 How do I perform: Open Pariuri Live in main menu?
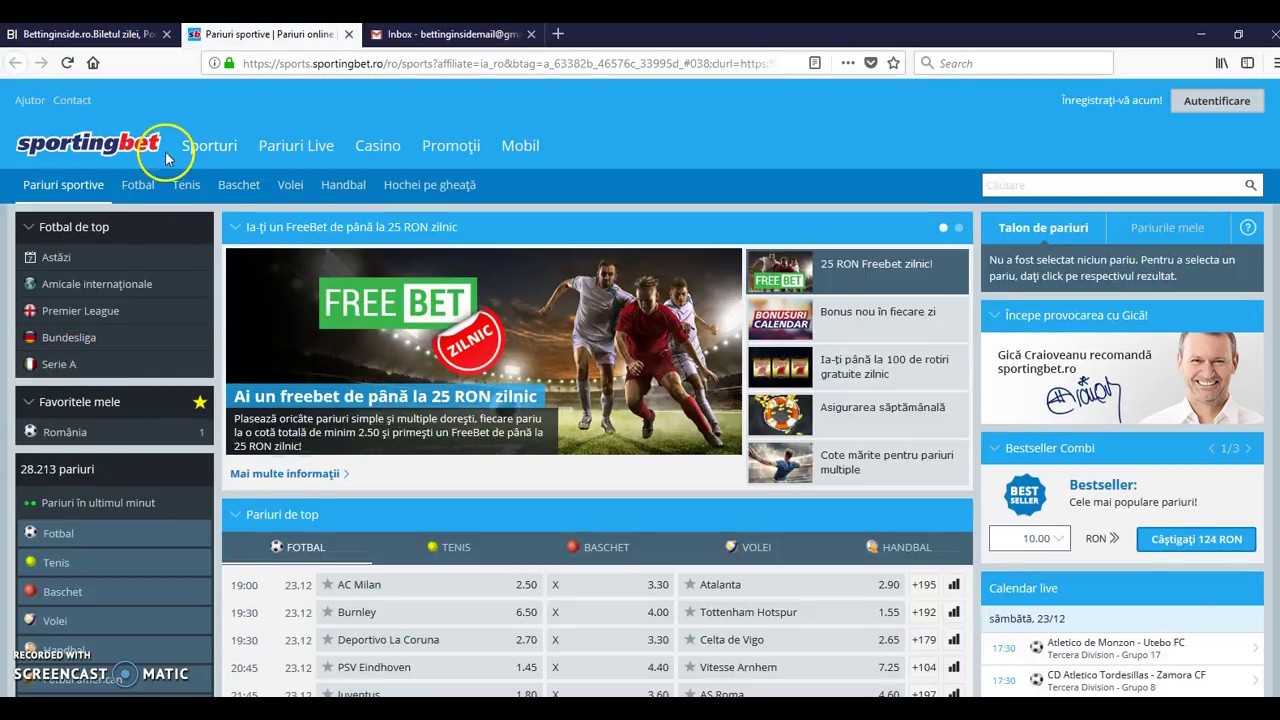click(x=296, y=145)
